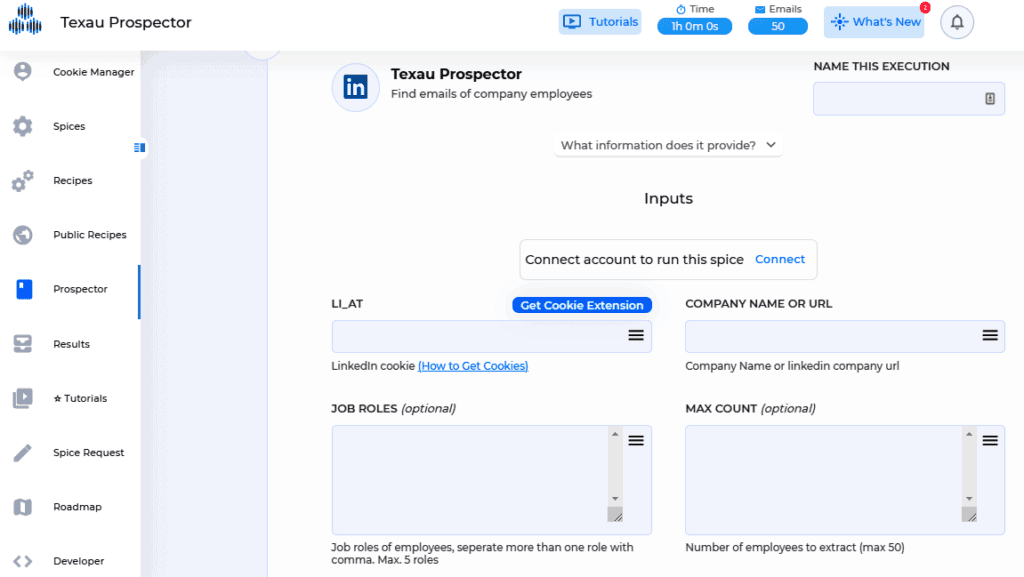Click the Name This Execution input
The image size is (1024, 577).
[x=909, y=99]
